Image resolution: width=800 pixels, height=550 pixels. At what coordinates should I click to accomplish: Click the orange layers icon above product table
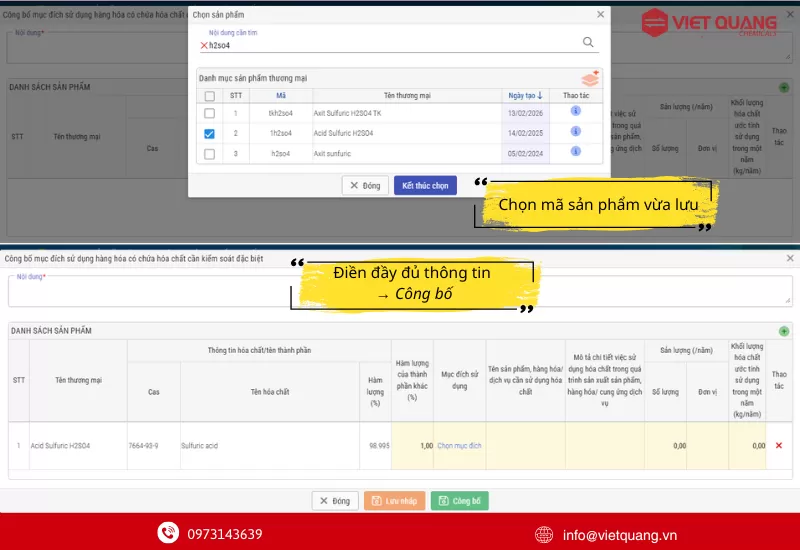[x=590, y=77]
